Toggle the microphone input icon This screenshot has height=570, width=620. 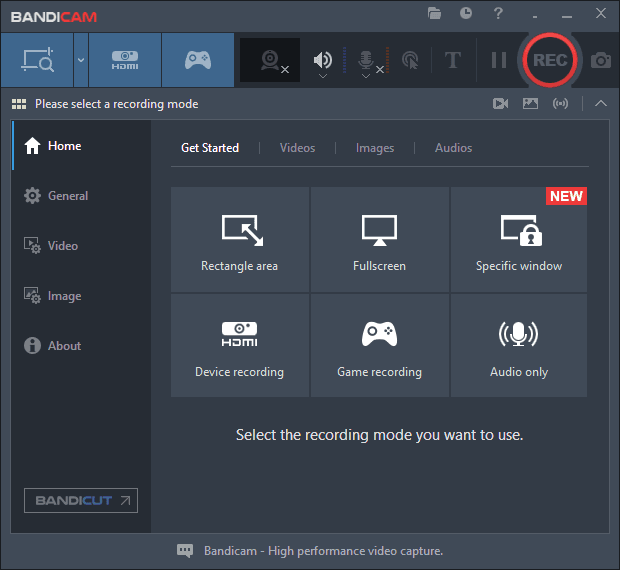click(x=366, y=59)
